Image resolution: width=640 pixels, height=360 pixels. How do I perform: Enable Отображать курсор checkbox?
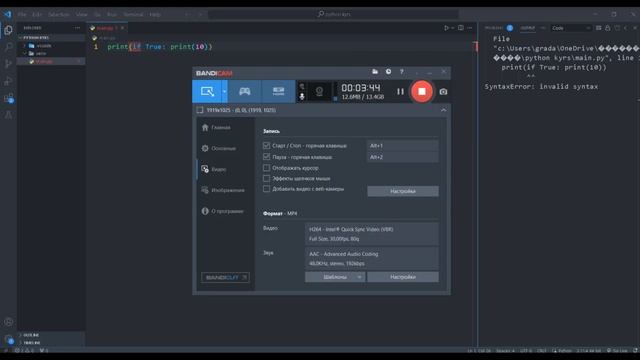pos(267,168)
